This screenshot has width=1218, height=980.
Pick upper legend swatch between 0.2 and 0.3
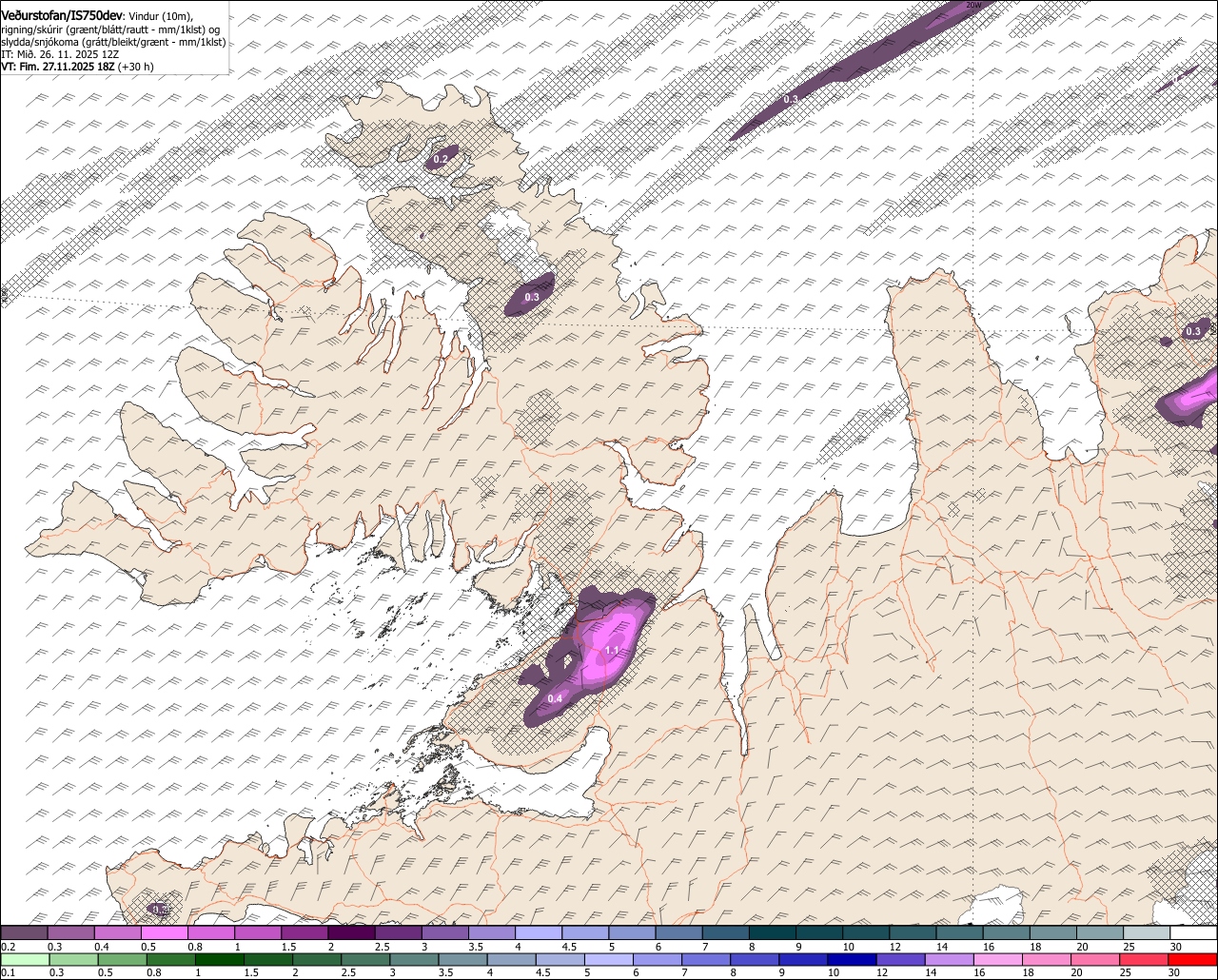[x=24, y=932]
